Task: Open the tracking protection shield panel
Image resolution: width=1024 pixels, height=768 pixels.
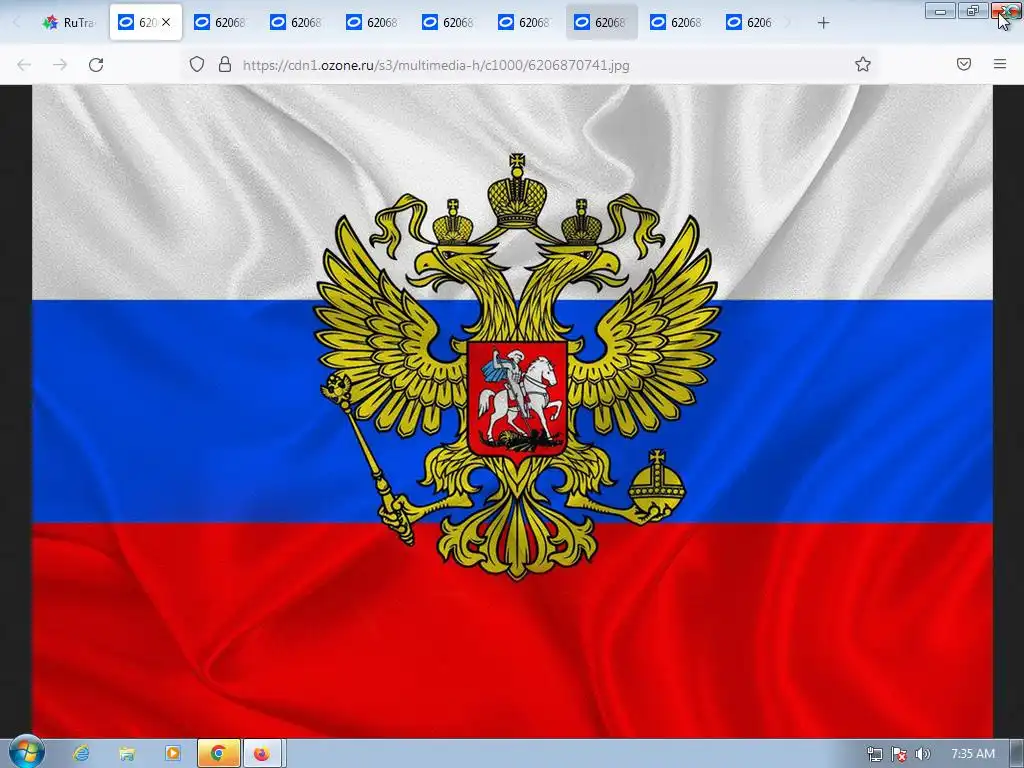Action: click(197, 64)
